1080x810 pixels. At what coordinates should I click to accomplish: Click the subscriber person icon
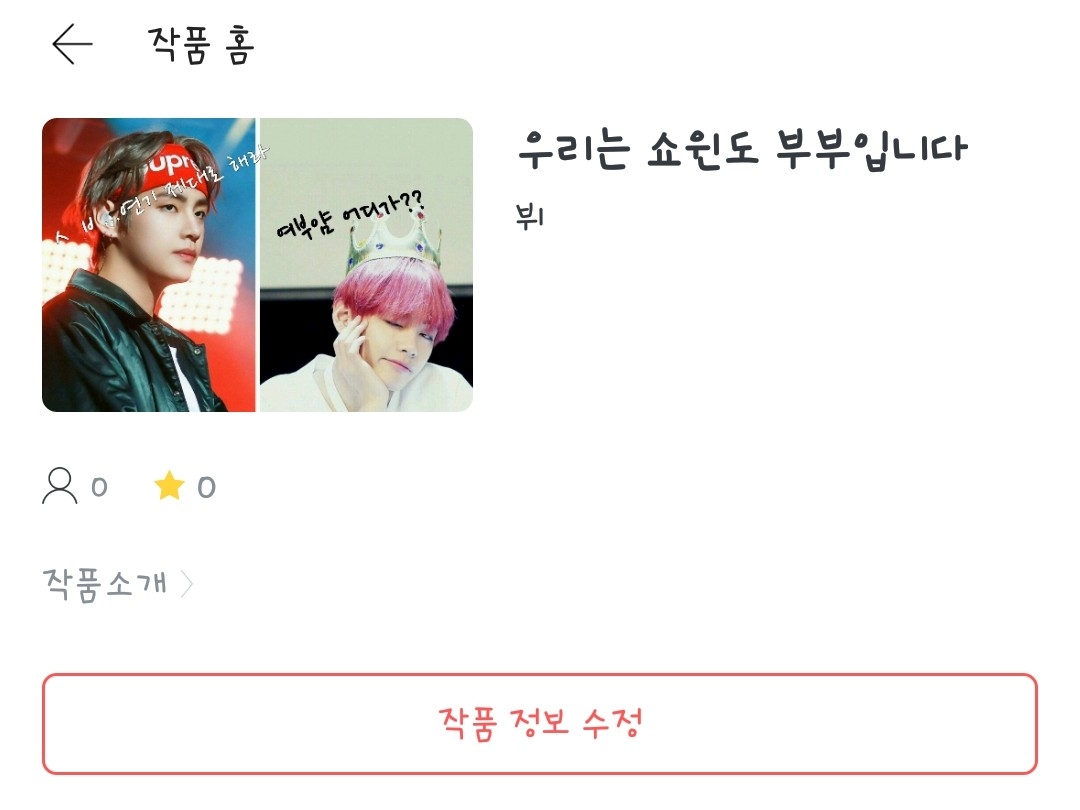60,486
